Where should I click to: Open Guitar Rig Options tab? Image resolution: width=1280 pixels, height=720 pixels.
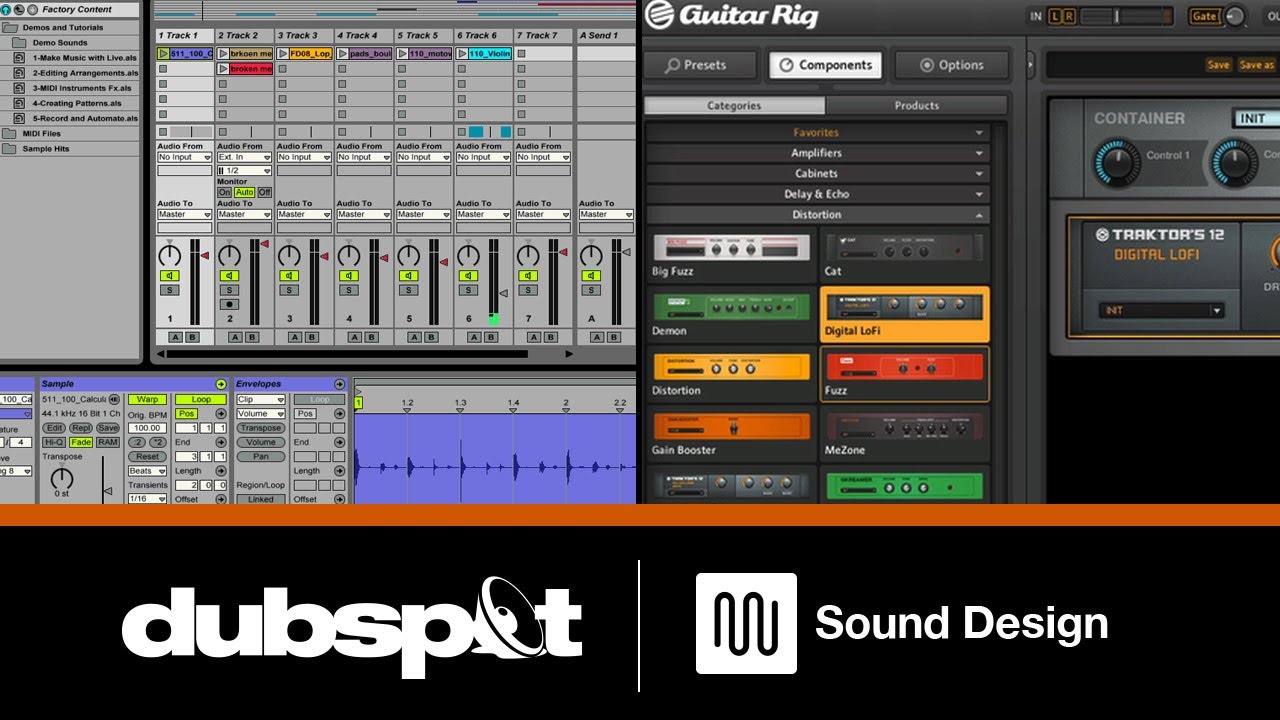pos(951,65)
